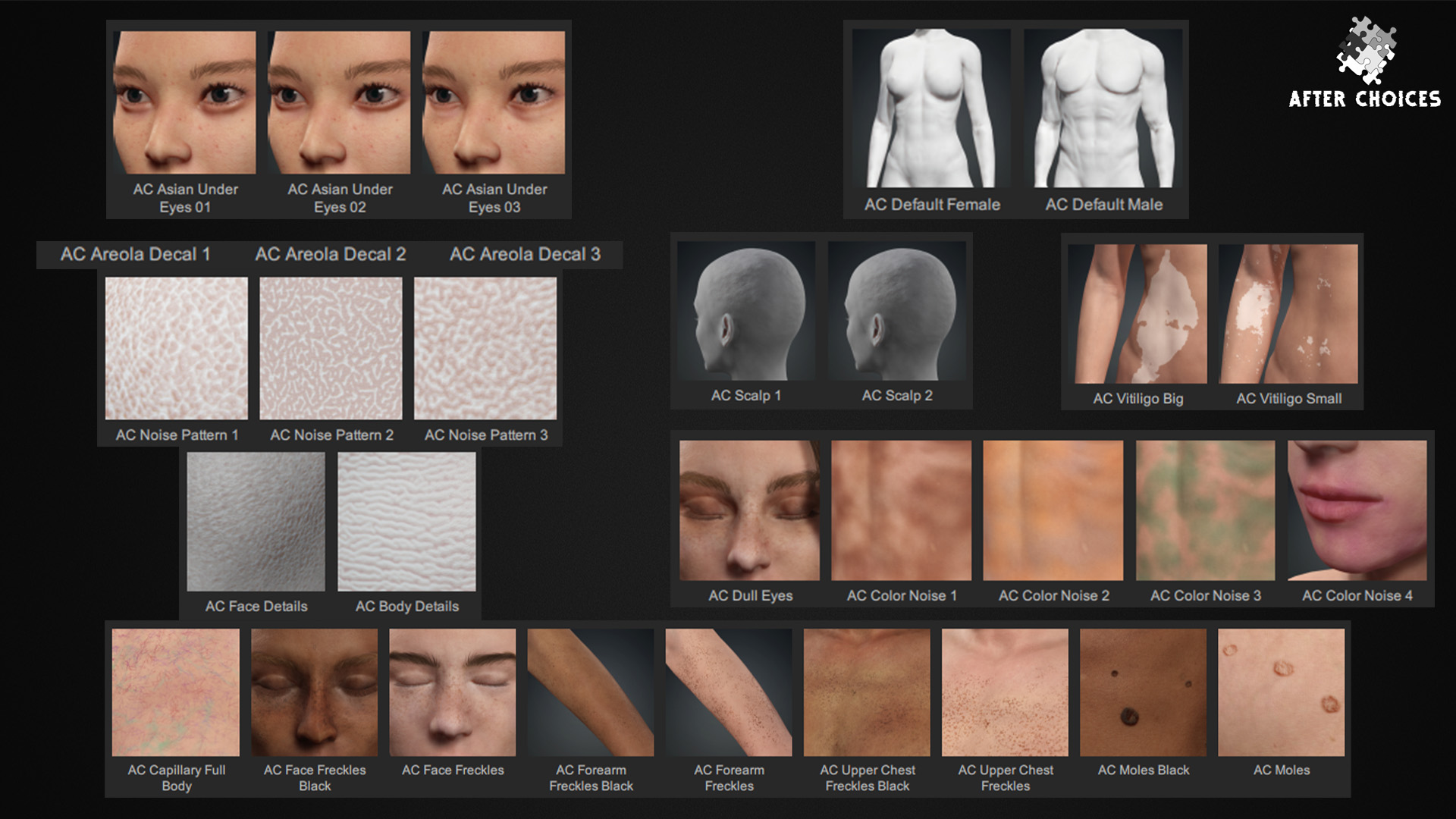Apply the AC Noise Pattern 3 texture
Image resolution: width=1456 pixels, height=819 pixels.
485,348
